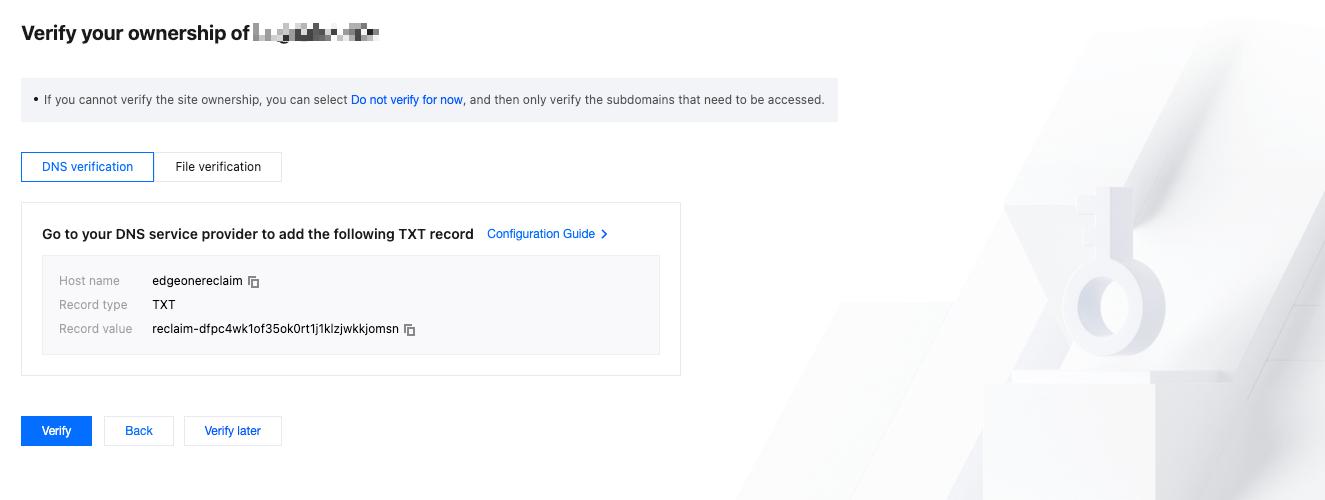Image resolution: width=1325 pixels, height=500 pixels.
Task: Click the "Host name" field label
Action: tap(89, 281)
